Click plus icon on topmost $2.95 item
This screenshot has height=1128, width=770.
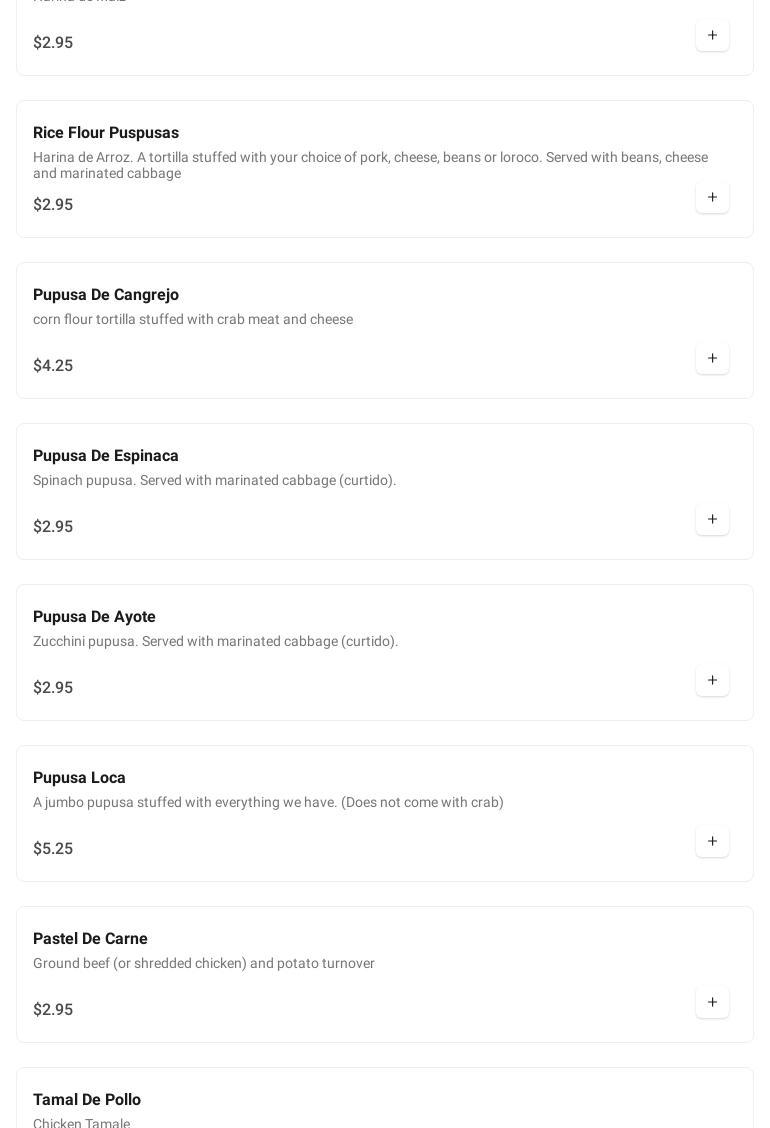coord(712,35)
